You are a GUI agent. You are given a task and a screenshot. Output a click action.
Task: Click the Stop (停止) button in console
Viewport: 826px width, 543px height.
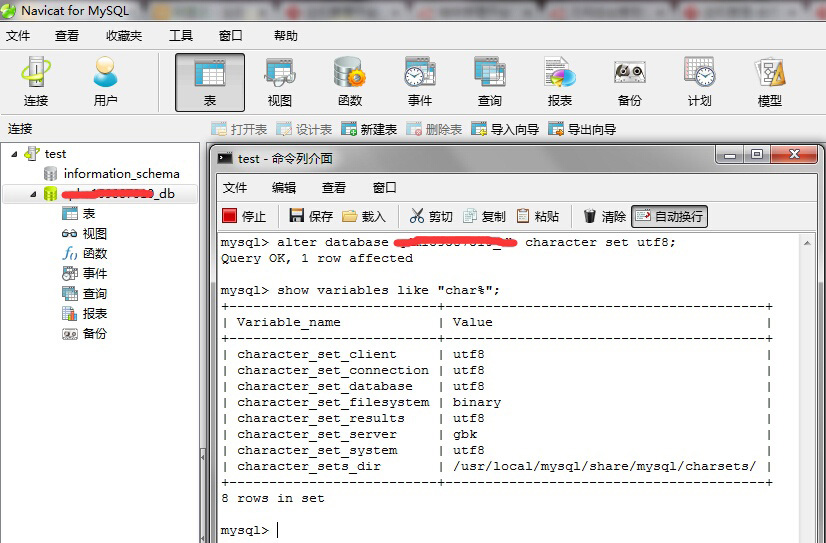tap(244, 216)
